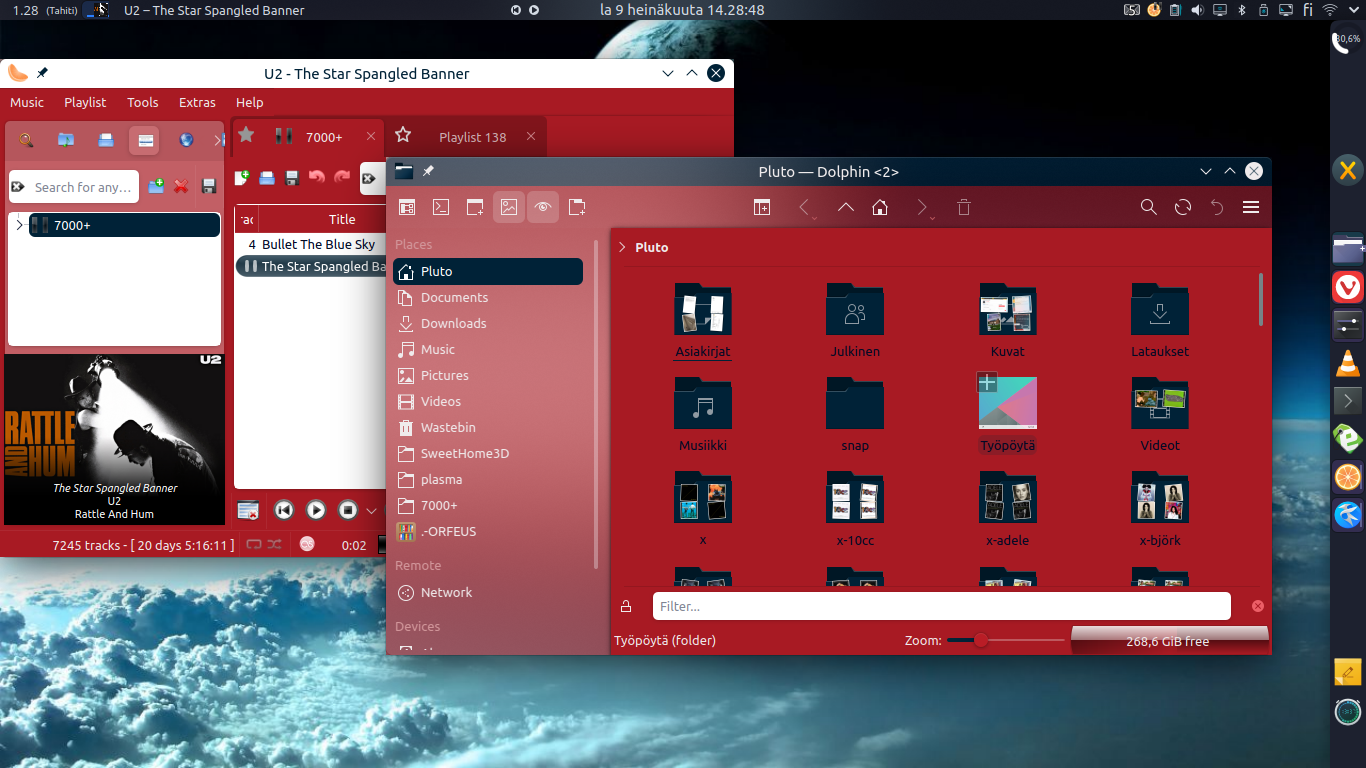Open the Playlist menu in Clementine
The width and height of the screenshot is (1366, 768).
point(85,102)
